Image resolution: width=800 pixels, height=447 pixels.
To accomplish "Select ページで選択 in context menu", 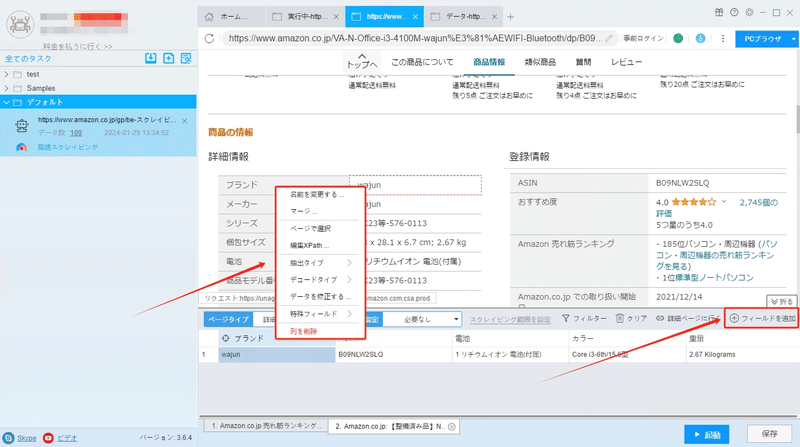I will pyautogui.click(x=310, y=229).
